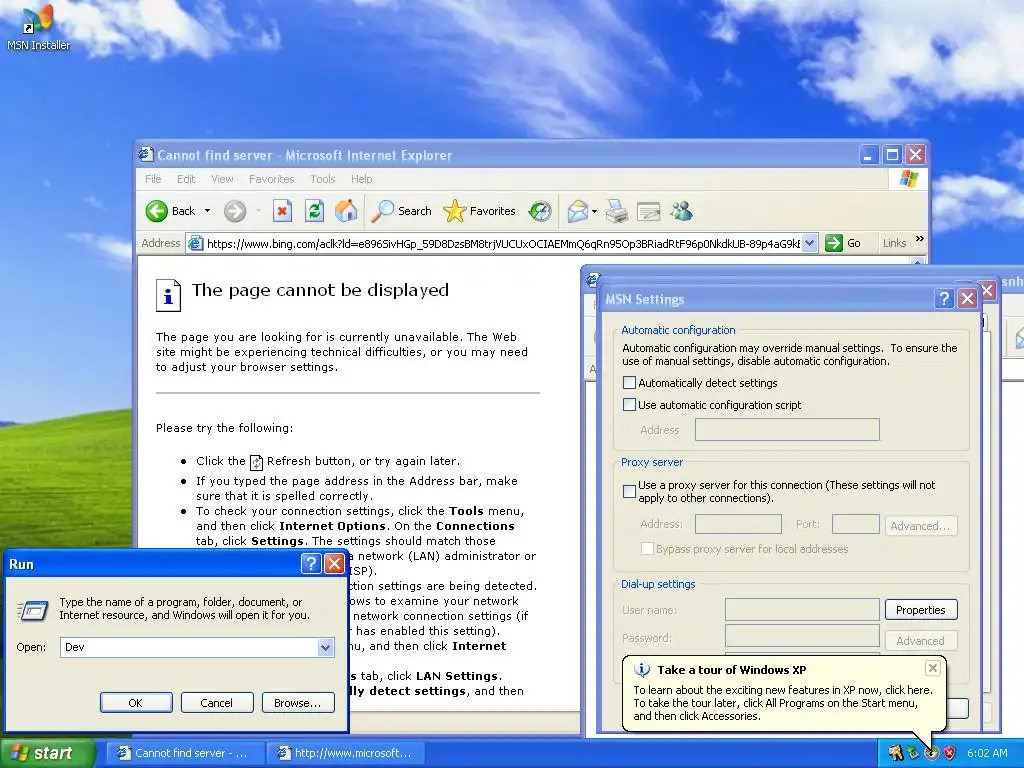1024x768 pixels.
Task: Enable Use automatic configuration script checkbox
Action: pos(630,405)
